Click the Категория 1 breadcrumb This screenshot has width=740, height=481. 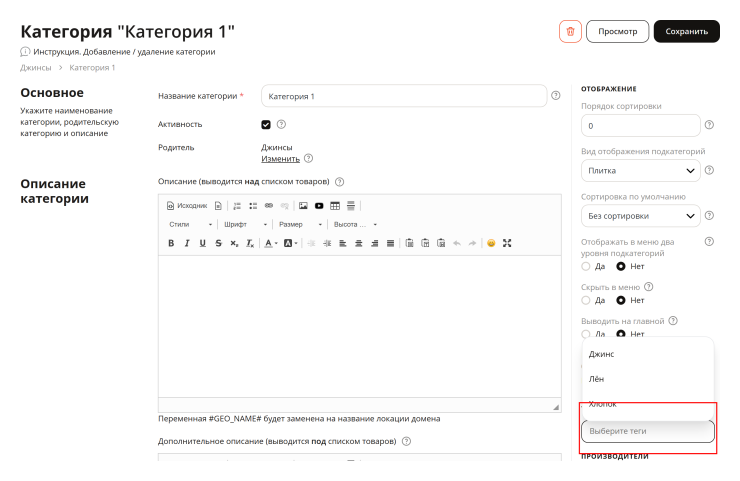(x=92, y=68)
